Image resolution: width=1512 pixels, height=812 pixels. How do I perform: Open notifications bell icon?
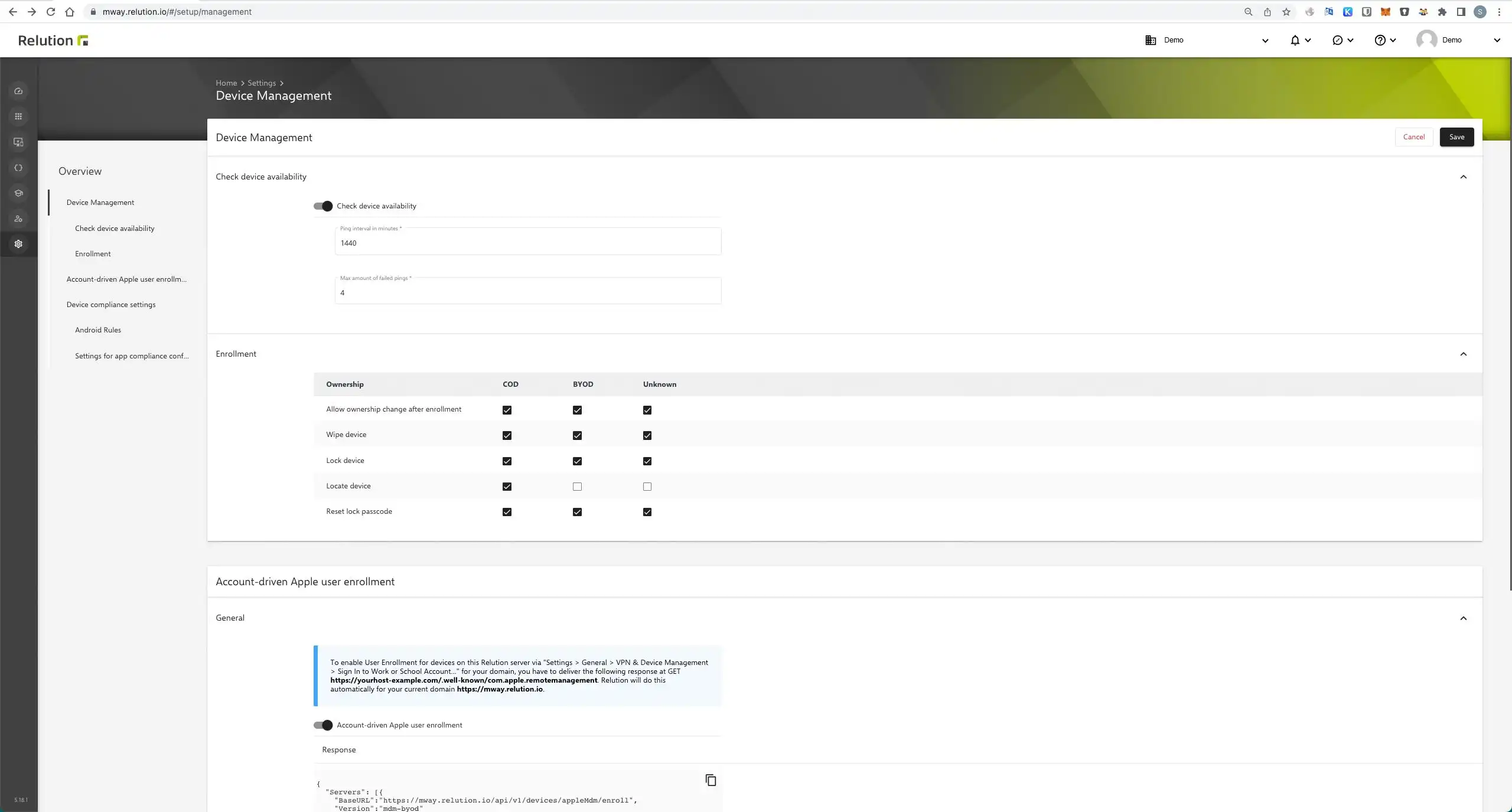pyautogui.click(x=1295, y=40)
